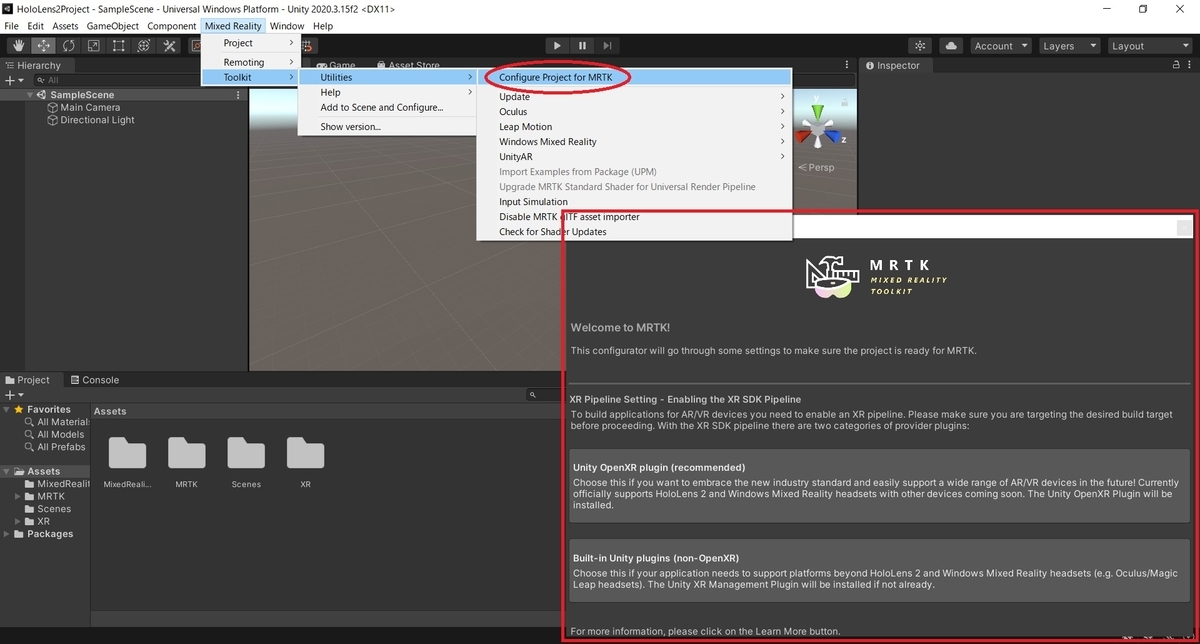Open the Account dropdown

[1000, 45]
